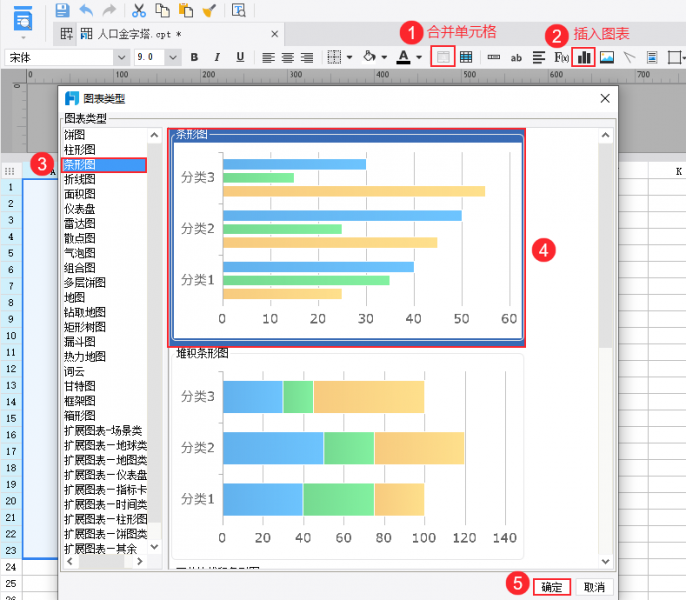Close the 图表类型 dialog

[605, 98]
